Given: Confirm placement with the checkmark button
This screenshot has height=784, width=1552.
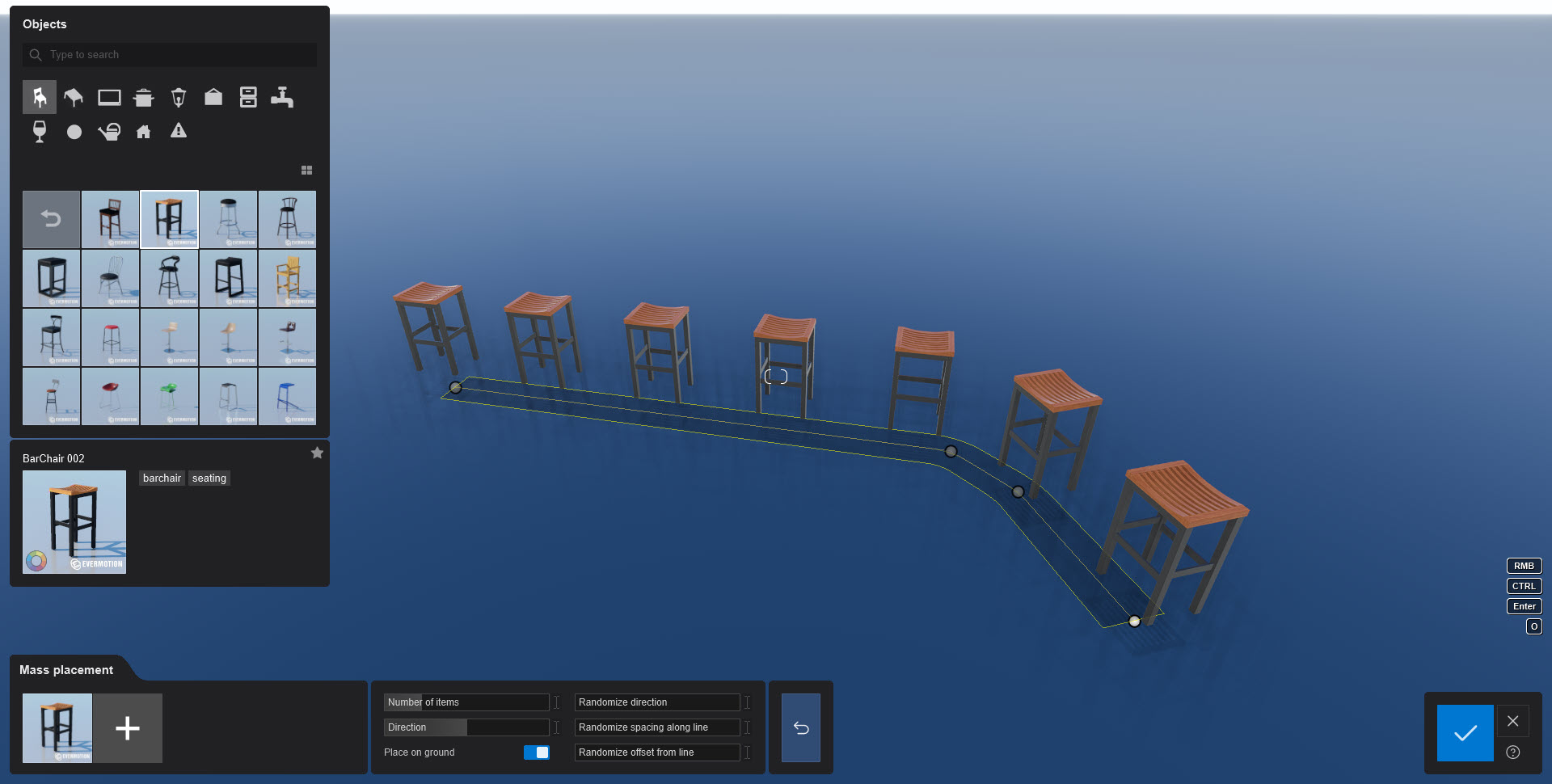Looking at the screenshot, I should [1466, 733].
